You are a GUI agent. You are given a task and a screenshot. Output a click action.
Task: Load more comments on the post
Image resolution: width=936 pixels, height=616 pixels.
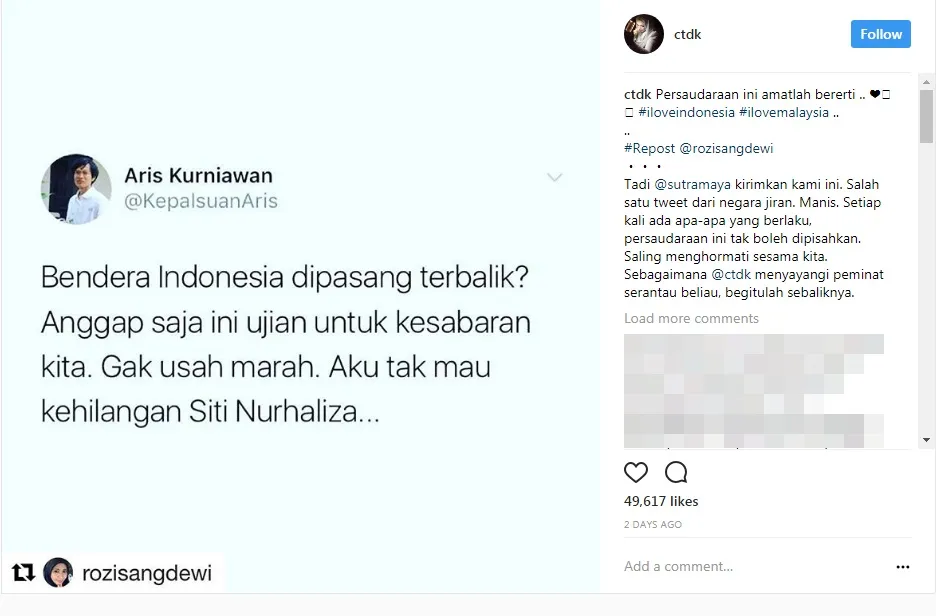pos(691,318)
